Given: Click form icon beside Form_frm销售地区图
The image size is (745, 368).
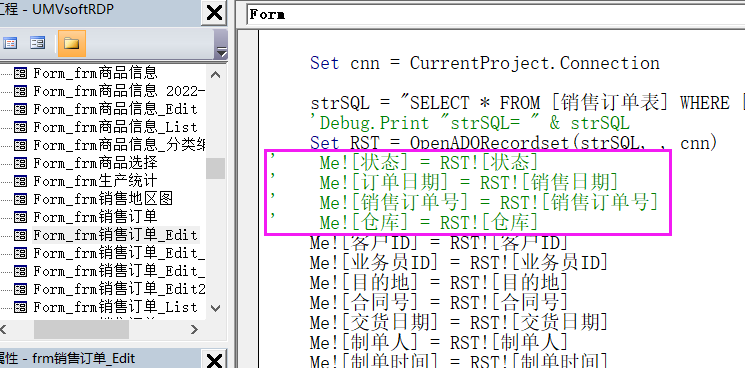Looking at the screenshot, I should pos(20,199).
